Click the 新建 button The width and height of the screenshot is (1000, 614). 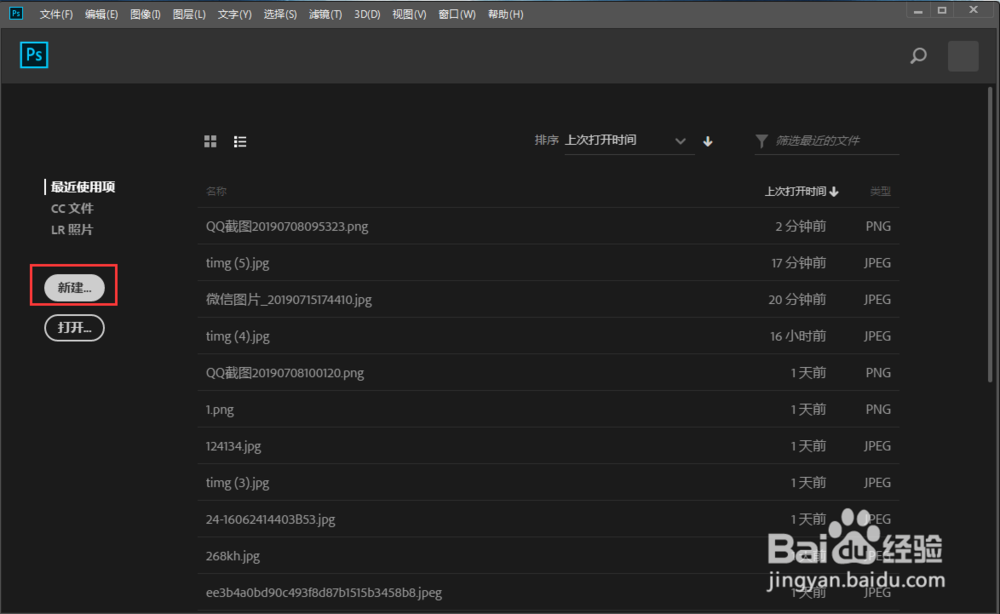click(x=74, y=286)
